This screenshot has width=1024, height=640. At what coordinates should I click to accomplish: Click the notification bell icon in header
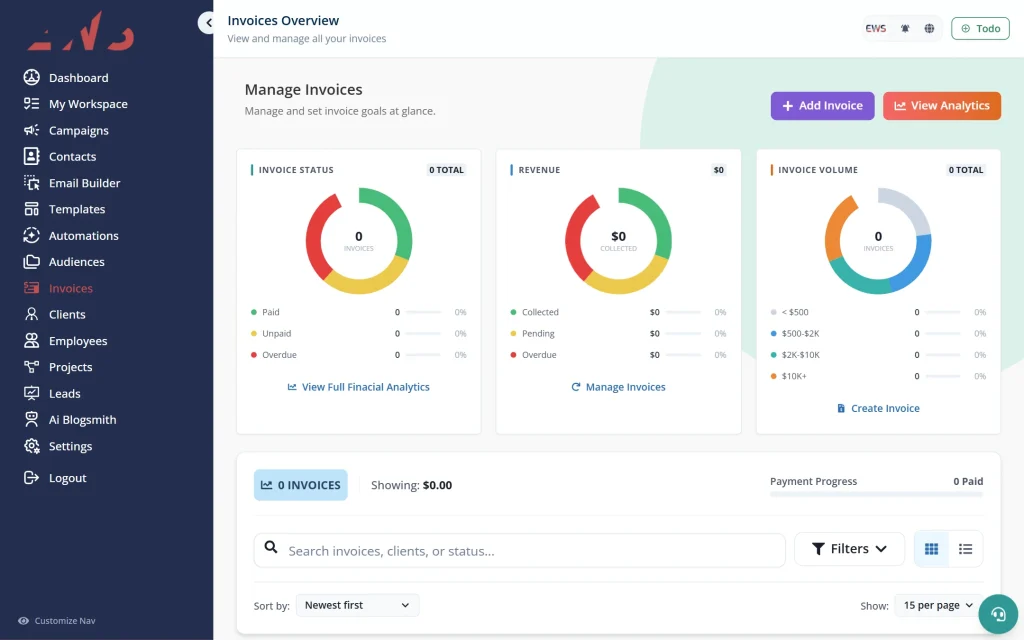(905, 29)
